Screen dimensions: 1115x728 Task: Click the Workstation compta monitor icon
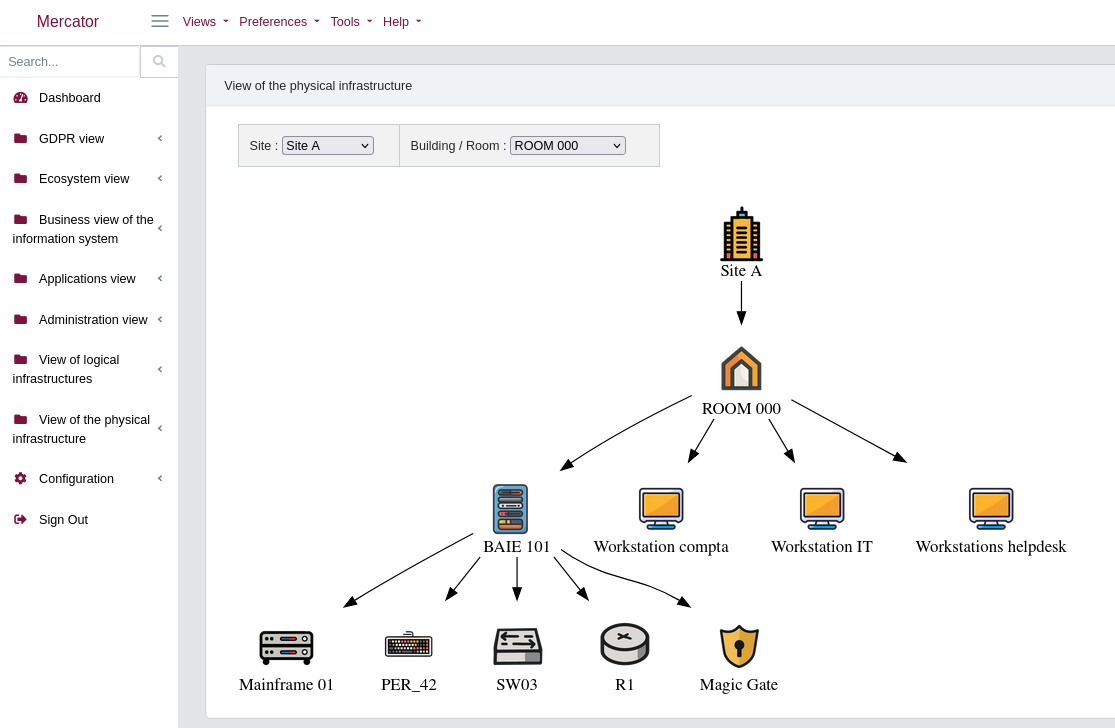661,508
